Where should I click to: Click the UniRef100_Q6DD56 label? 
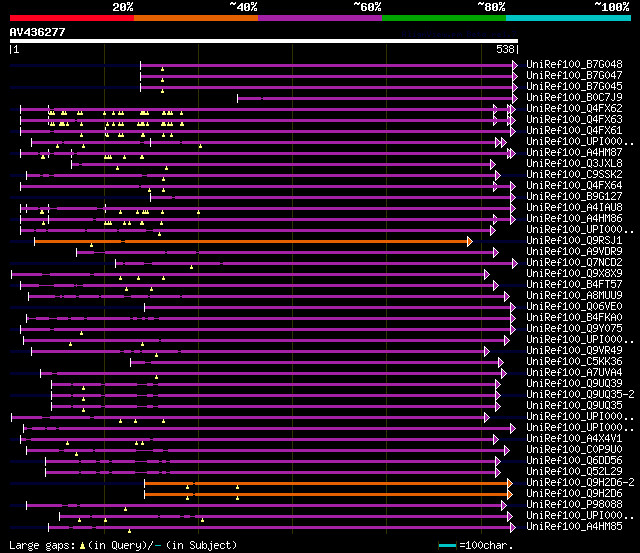pos(574,461)
